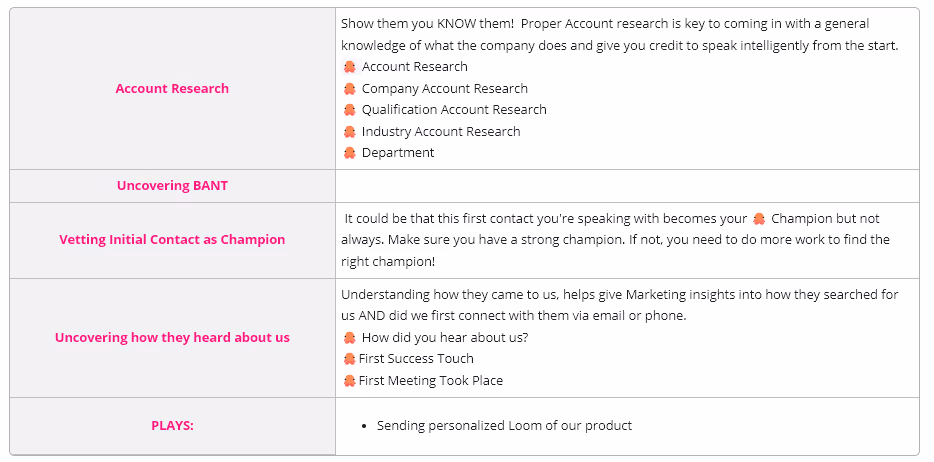934x462 pixels.
Task: Open the Qualification Account Research link
Action: (454, 110)
